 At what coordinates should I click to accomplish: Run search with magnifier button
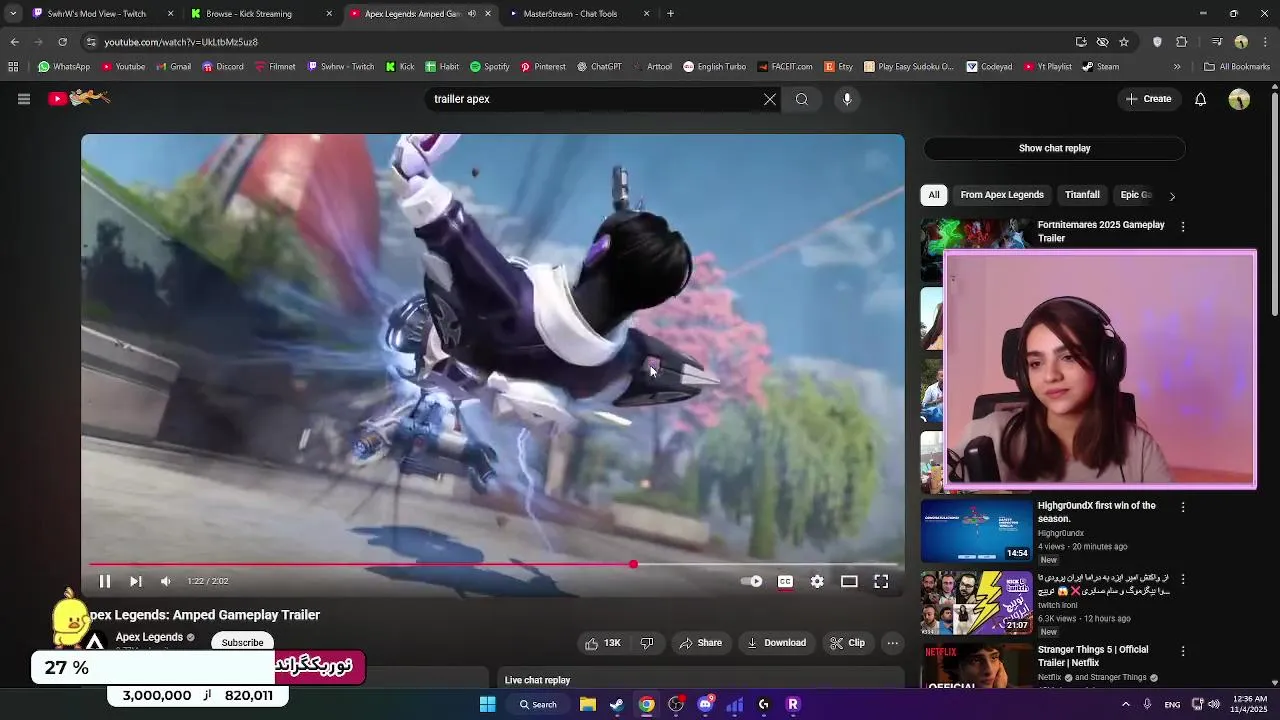(802, 99)
